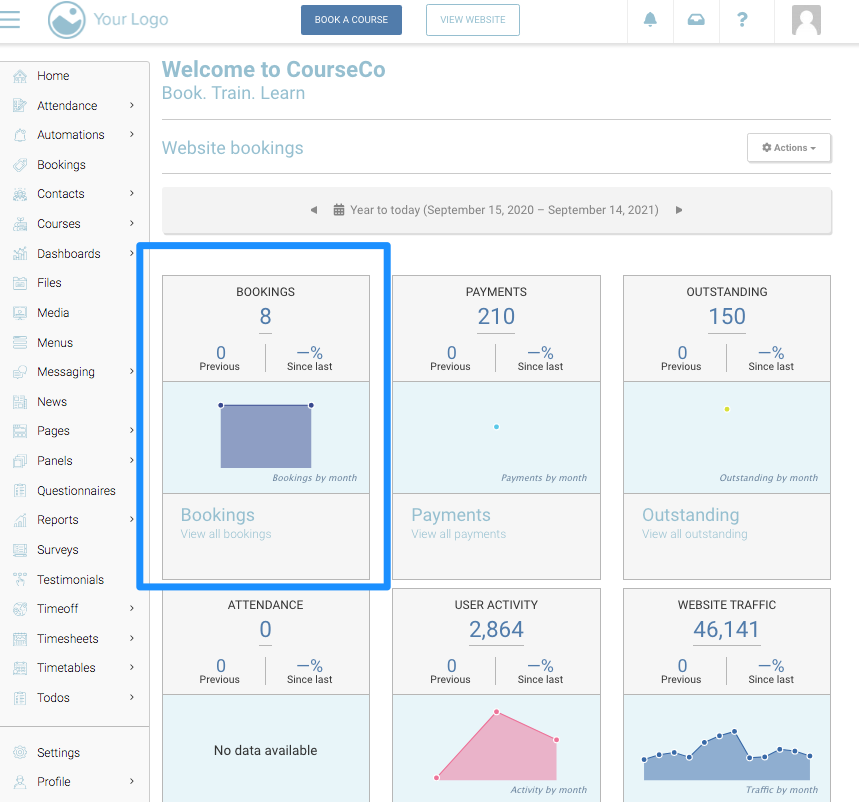Click the notification bell icon
The image size is (859, 802).
point(651,20)
